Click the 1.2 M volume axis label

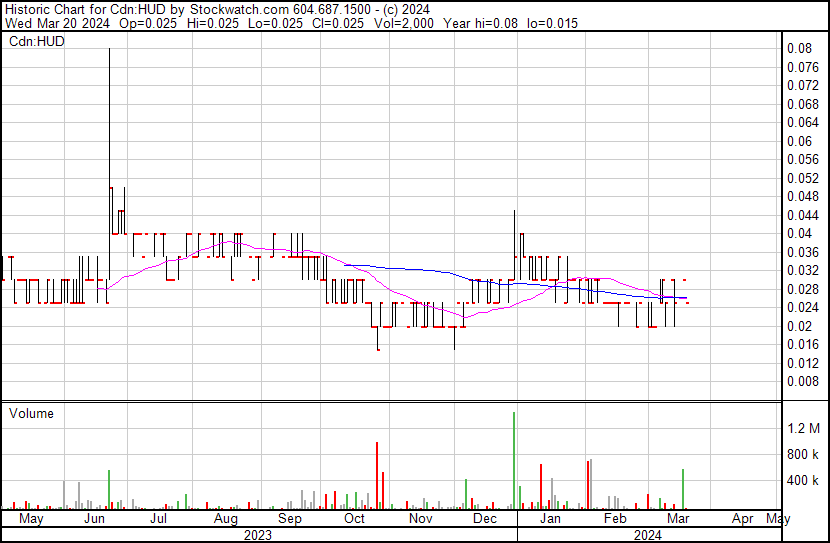(803, 428)
